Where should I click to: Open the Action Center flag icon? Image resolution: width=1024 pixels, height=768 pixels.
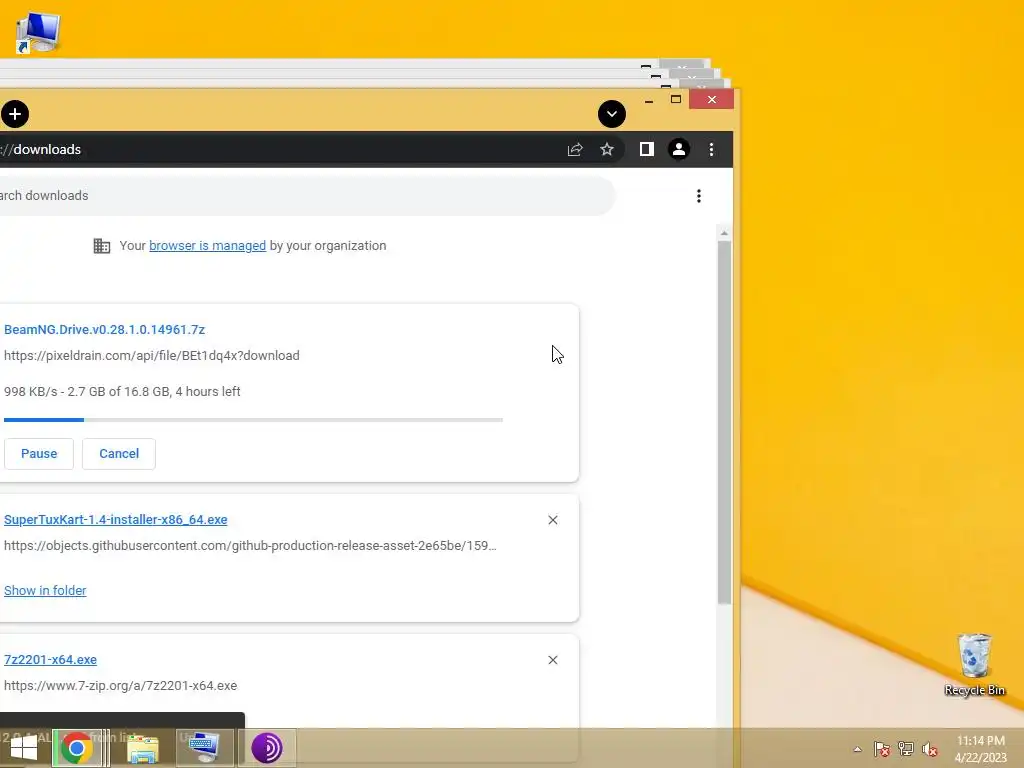[x=882, y=749]
